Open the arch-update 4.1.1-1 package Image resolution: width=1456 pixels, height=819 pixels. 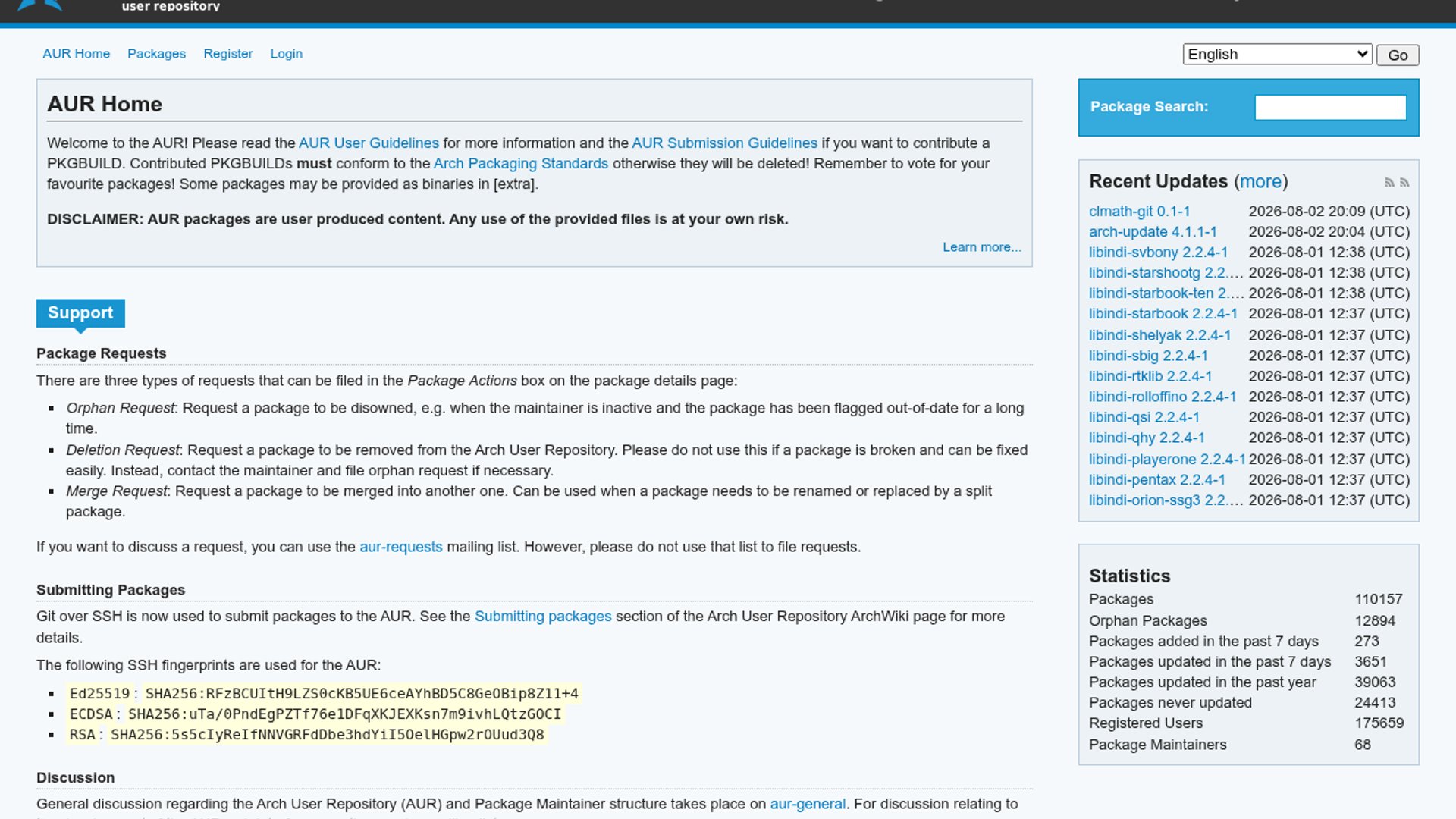[x=1153, y=231]
